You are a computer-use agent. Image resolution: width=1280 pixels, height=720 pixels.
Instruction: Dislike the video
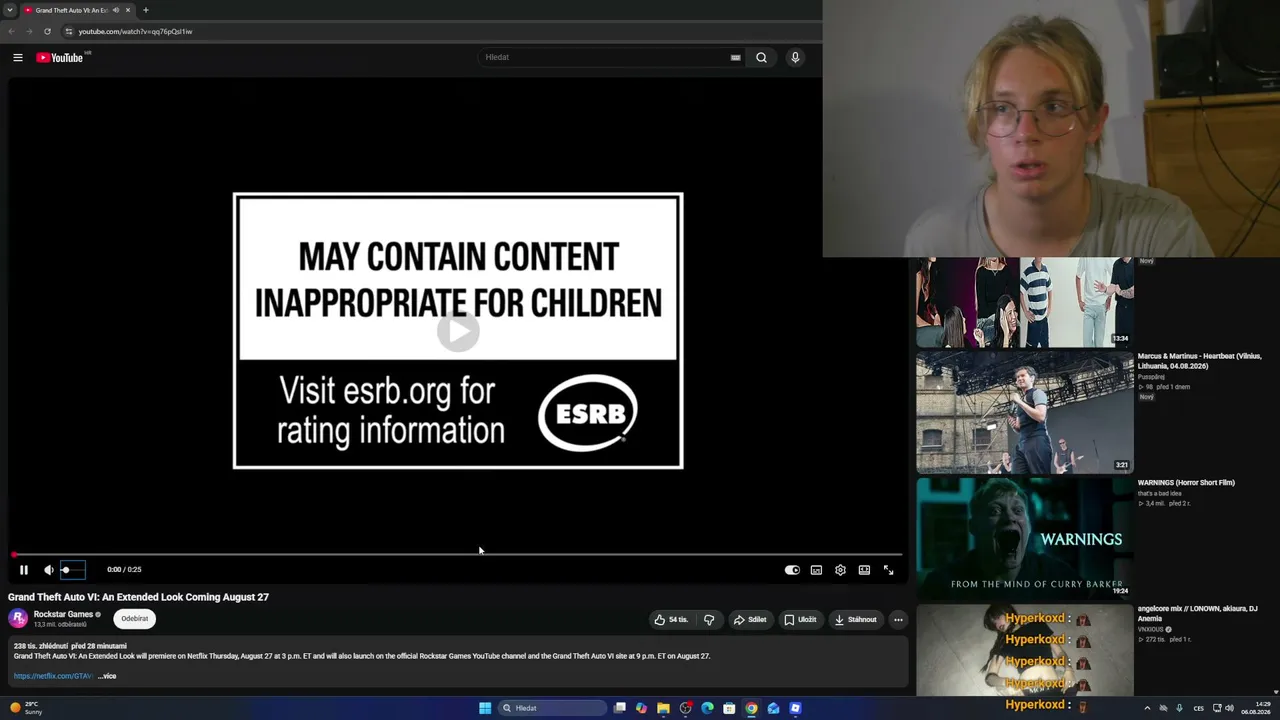point(709,620)
